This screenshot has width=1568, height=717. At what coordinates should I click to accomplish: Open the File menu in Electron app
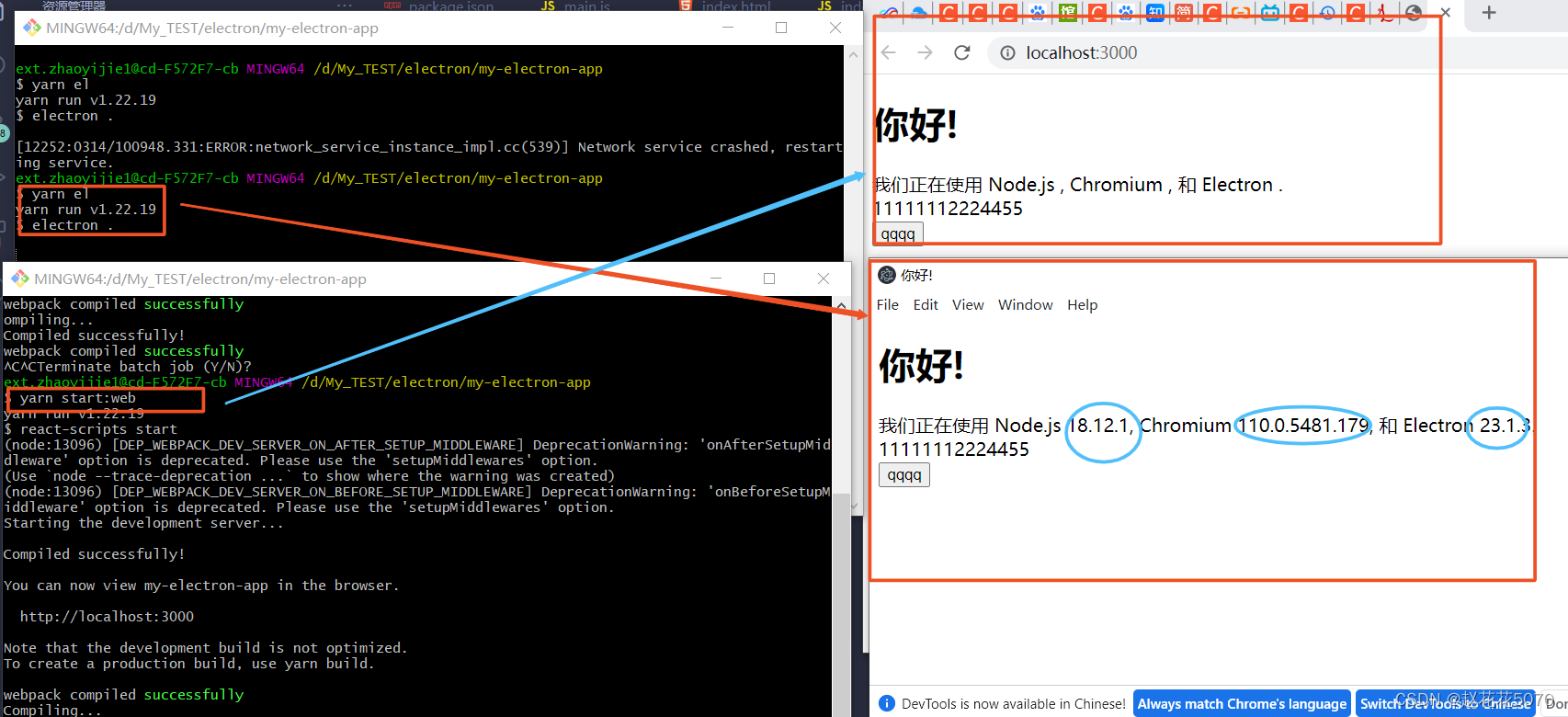(888, 304)
